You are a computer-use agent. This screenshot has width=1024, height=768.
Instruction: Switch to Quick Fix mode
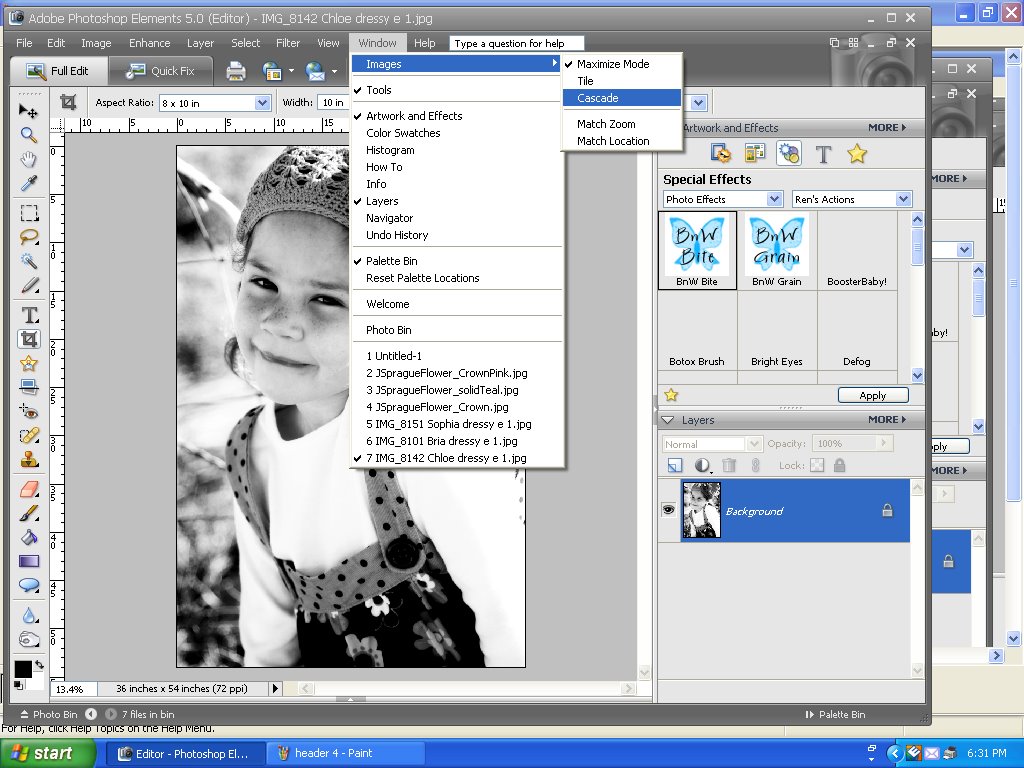pos(161,71)
